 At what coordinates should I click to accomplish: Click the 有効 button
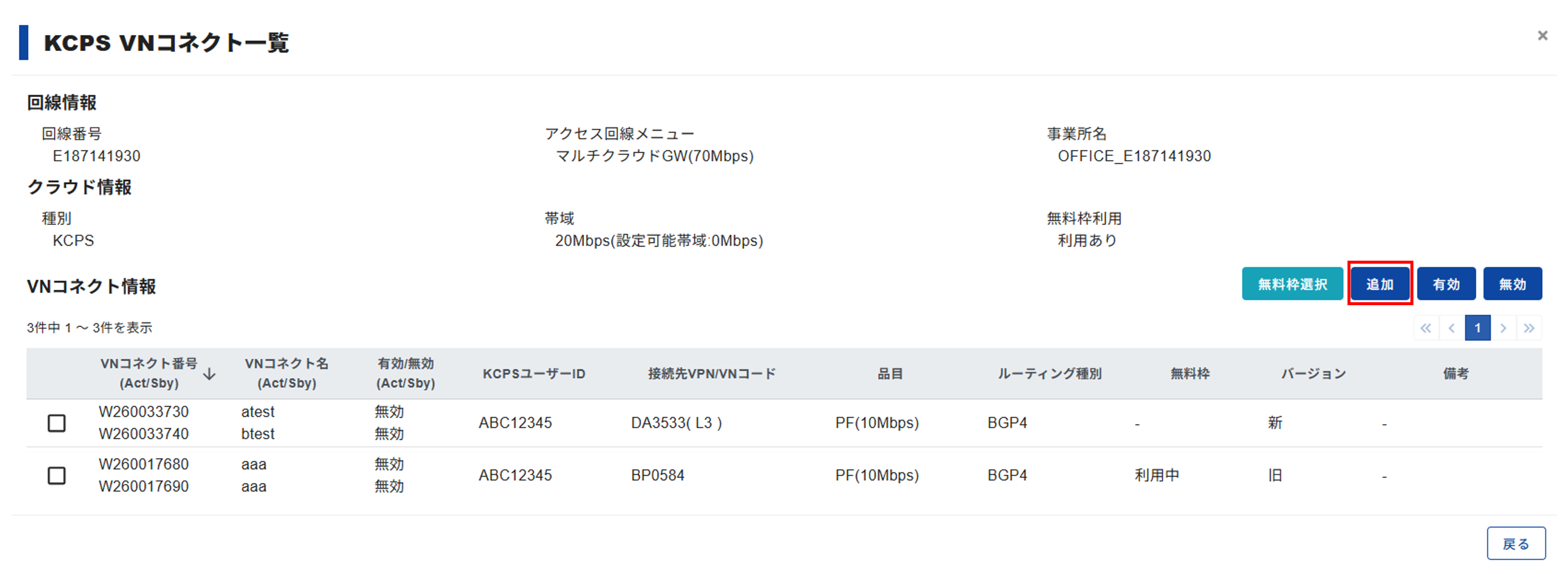click(1446, 284)
